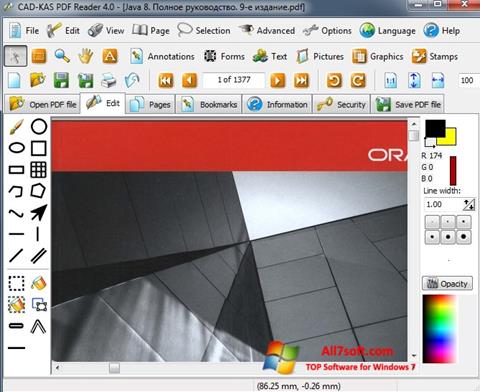Click the new blank document icon

coord(14,80)
